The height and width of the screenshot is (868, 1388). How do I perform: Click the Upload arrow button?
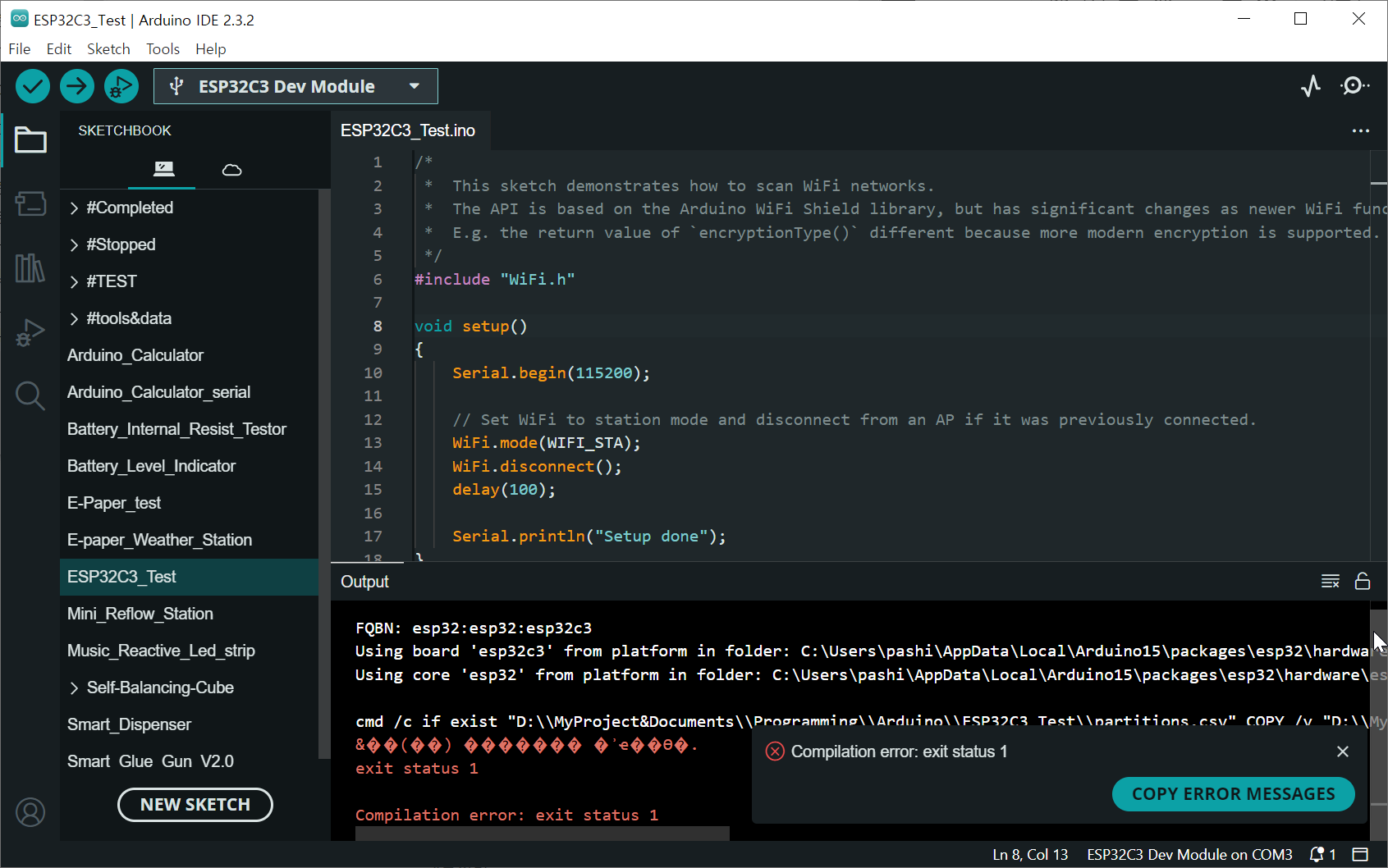(x=77, y=86)
